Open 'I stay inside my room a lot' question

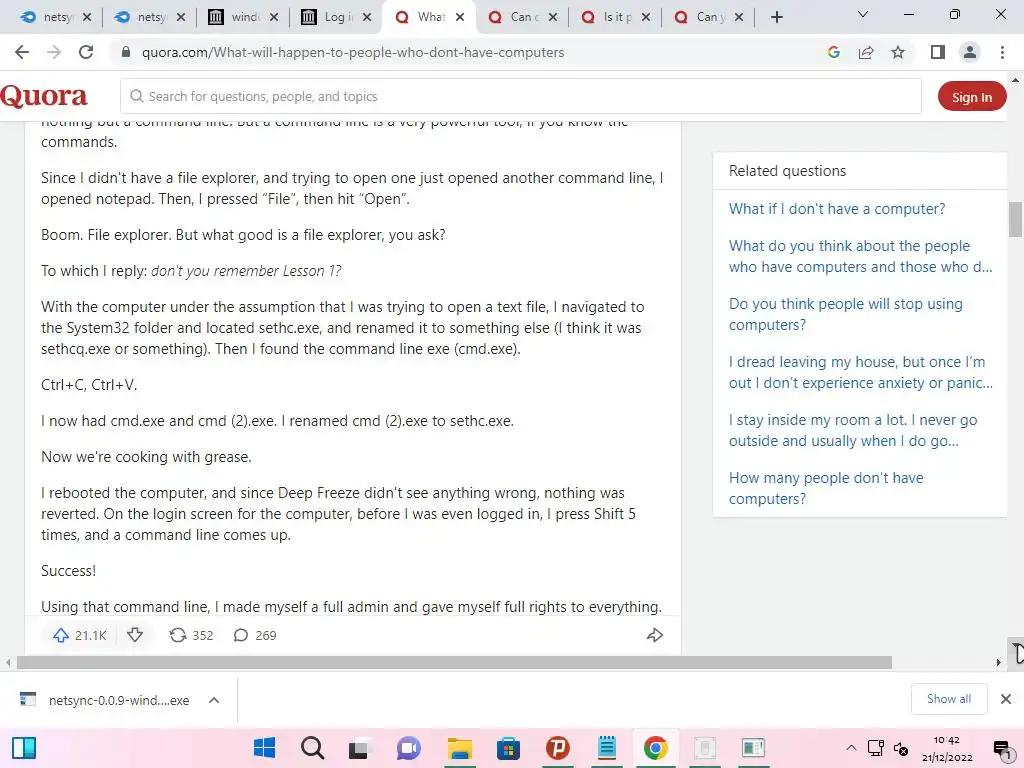coord(853,430)
